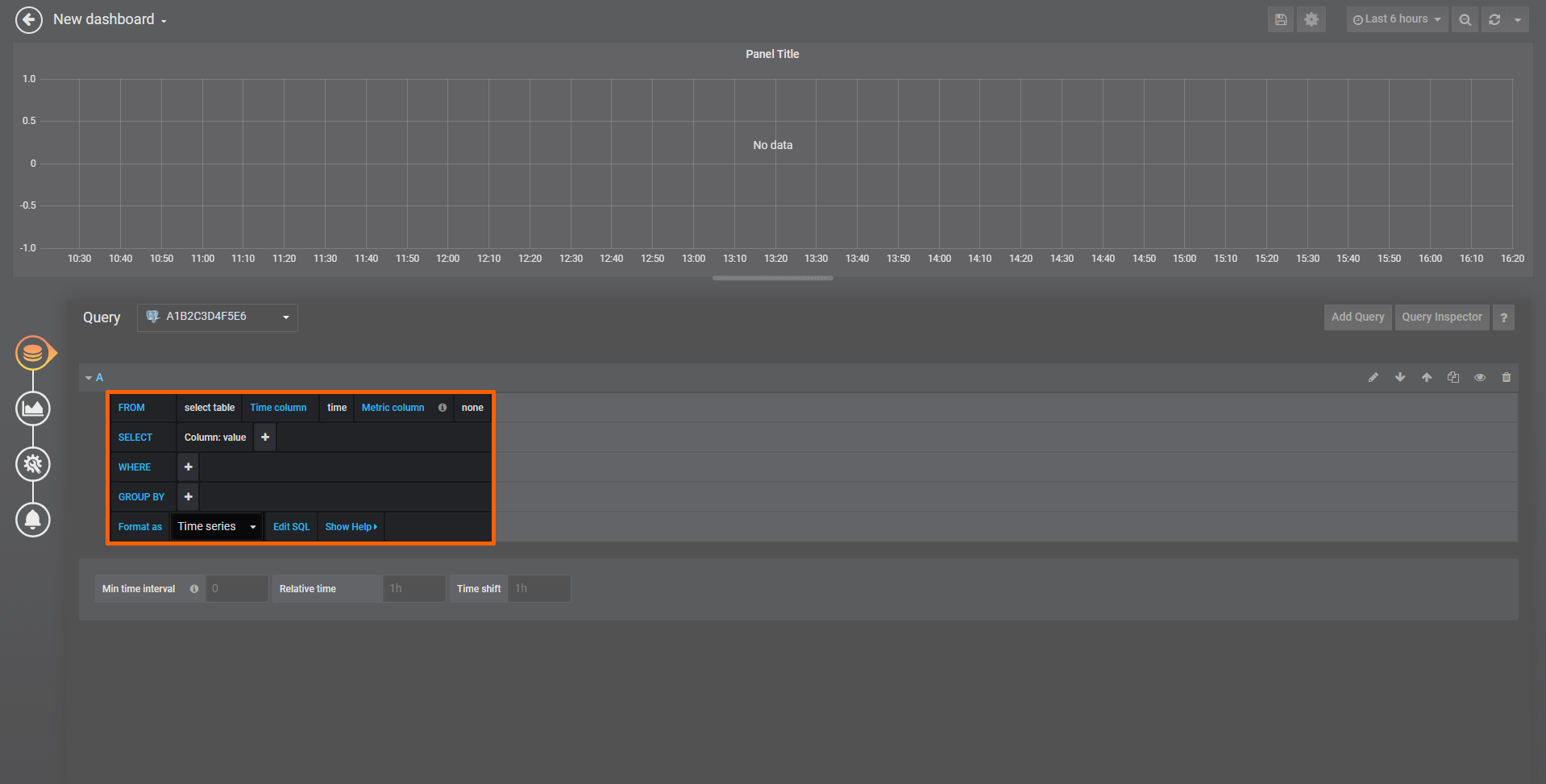This screenshot has height=784, width=1546.
Task: Click the Add Query button
Action: coord(1357,317)
